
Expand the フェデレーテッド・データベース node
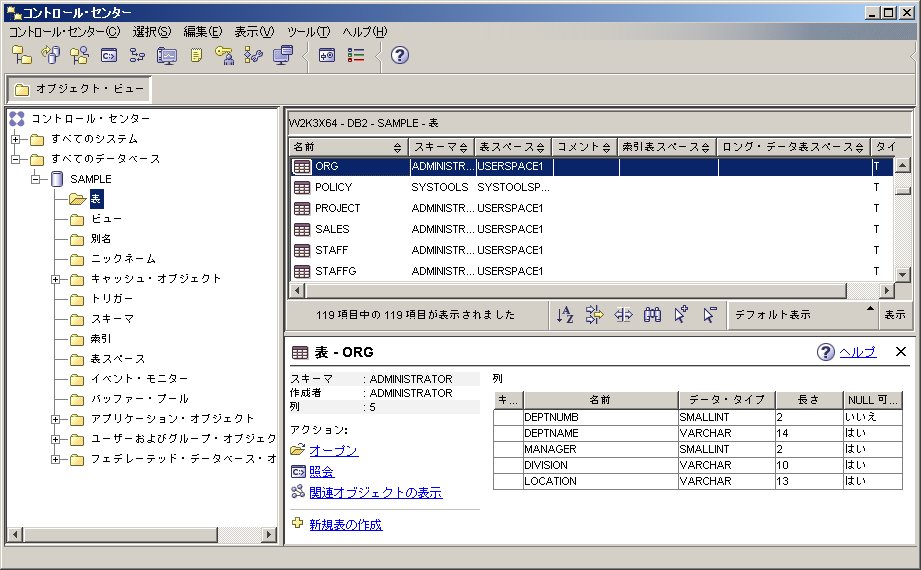[x=56, y=459]
